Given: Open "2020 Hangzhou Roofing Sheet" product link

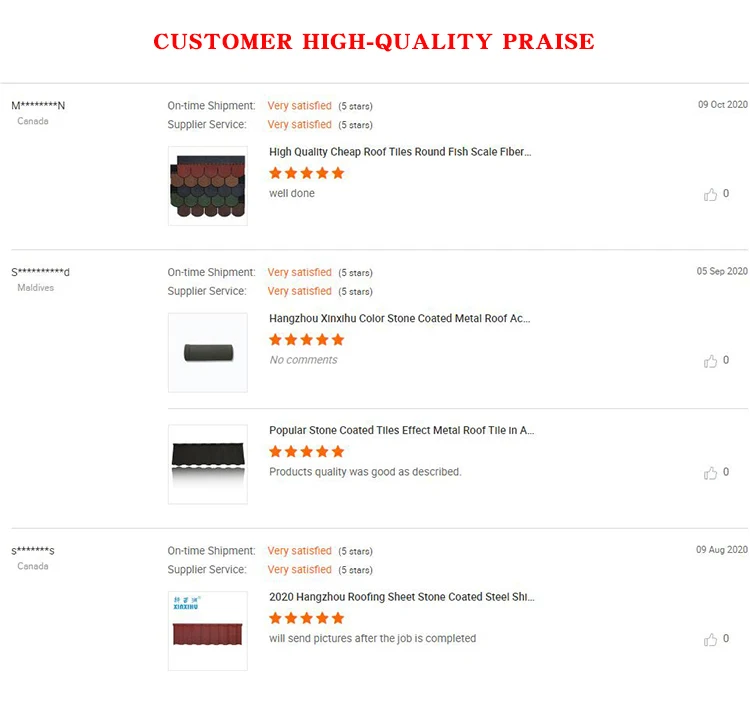Looking at the screenshot, I should 401,597.
